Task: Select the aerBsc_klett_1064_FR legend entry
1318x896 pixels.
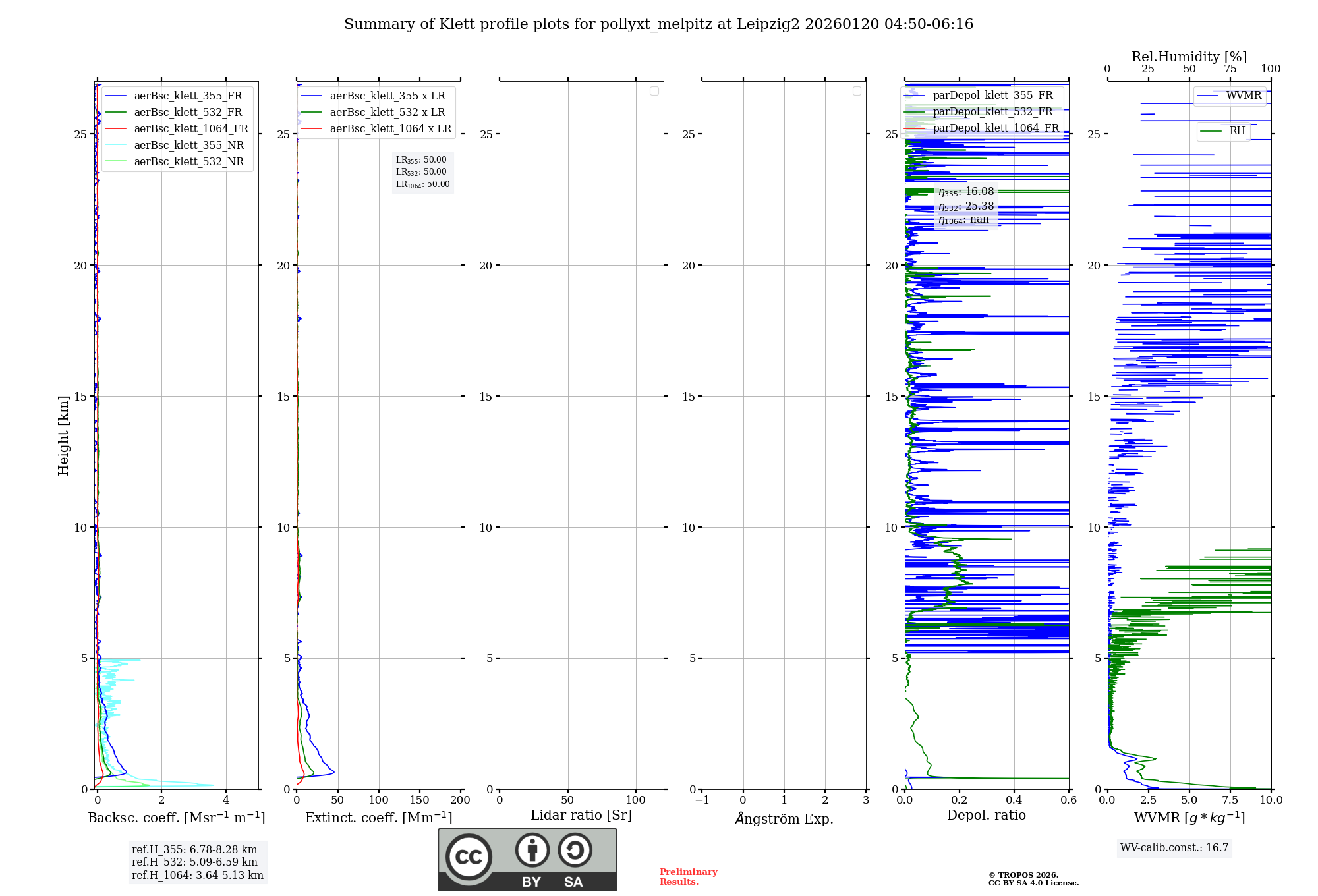Action: [191, 129]
